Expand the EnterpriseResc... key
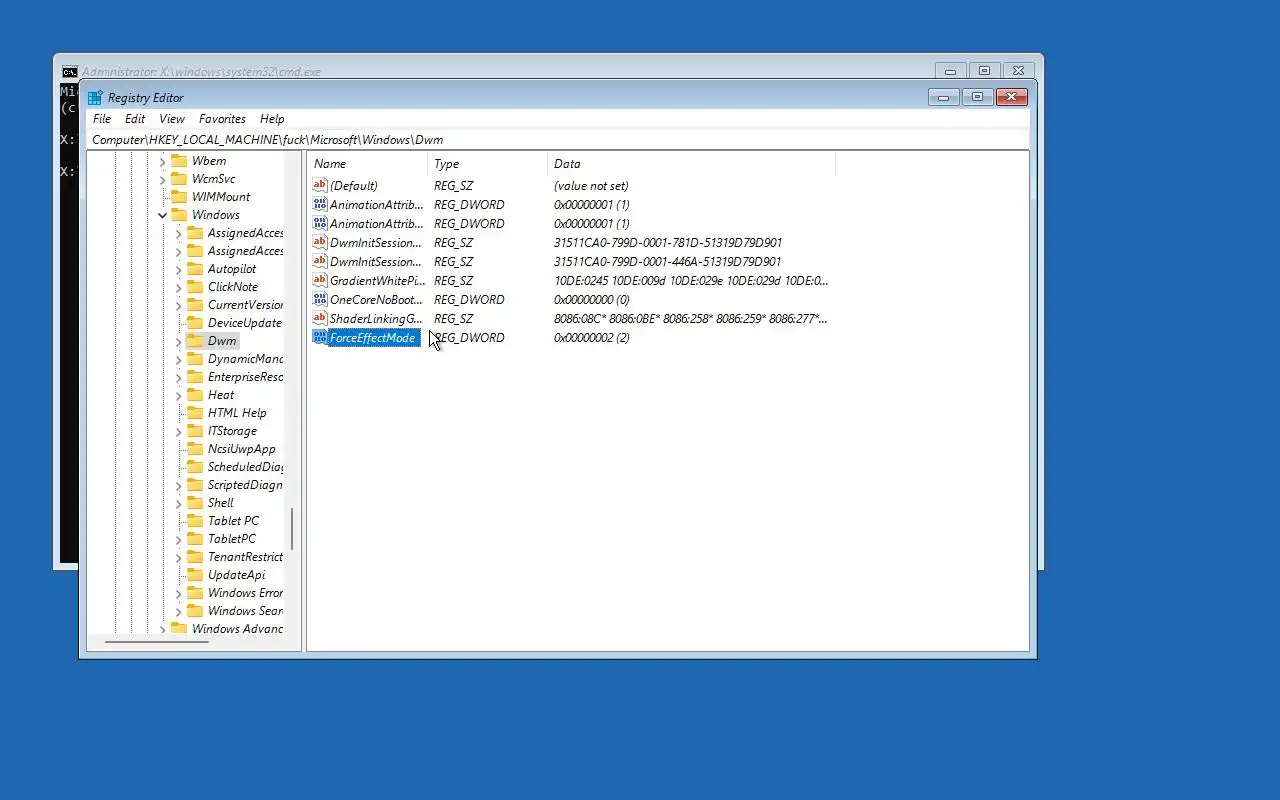Screen dimensions: 1280x800 pyautogui.click(x=179, y=377)
